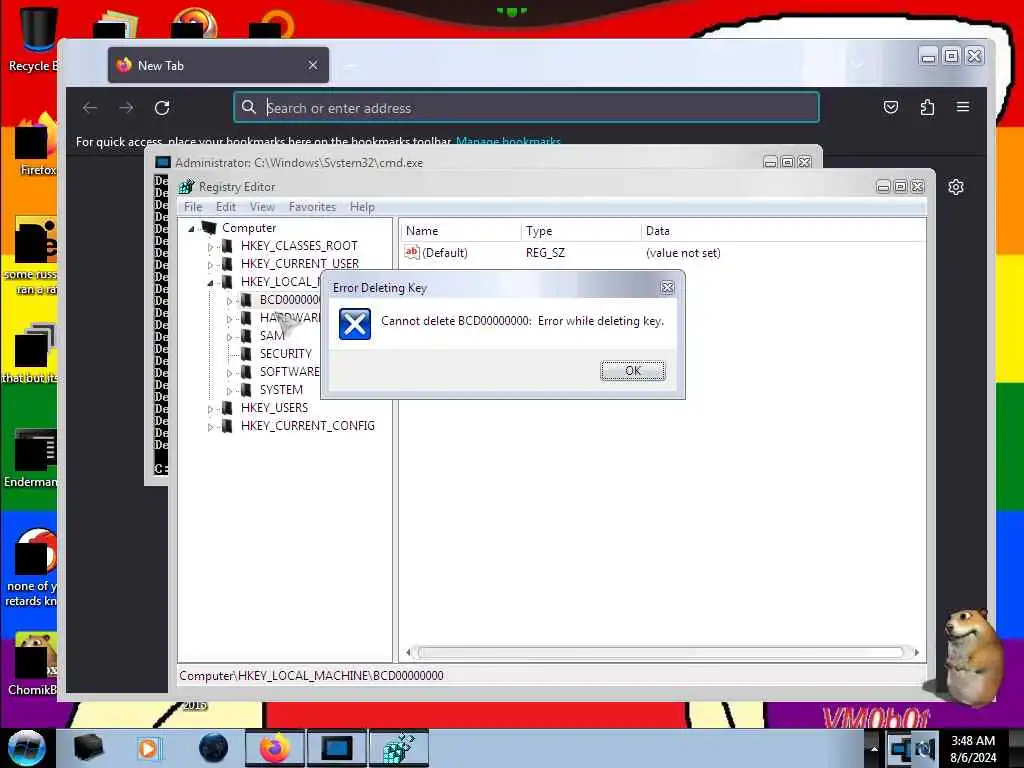
Task: Collapse the HKEY_LOCAL_MACHINE arrow
Action: pos(210,283)
